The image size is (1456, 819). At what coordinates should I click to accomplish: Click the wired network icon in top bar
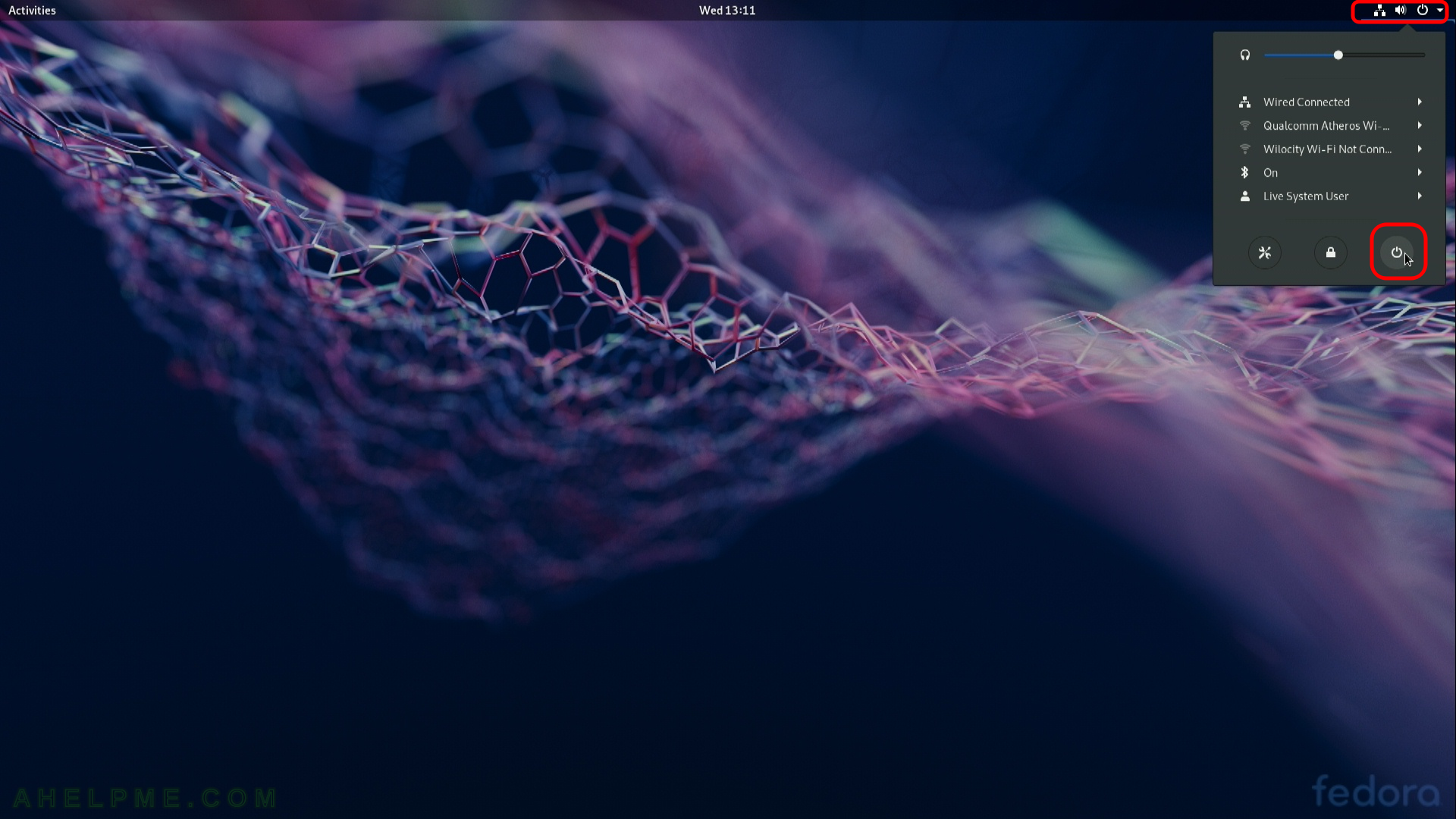pos(1379,11)
